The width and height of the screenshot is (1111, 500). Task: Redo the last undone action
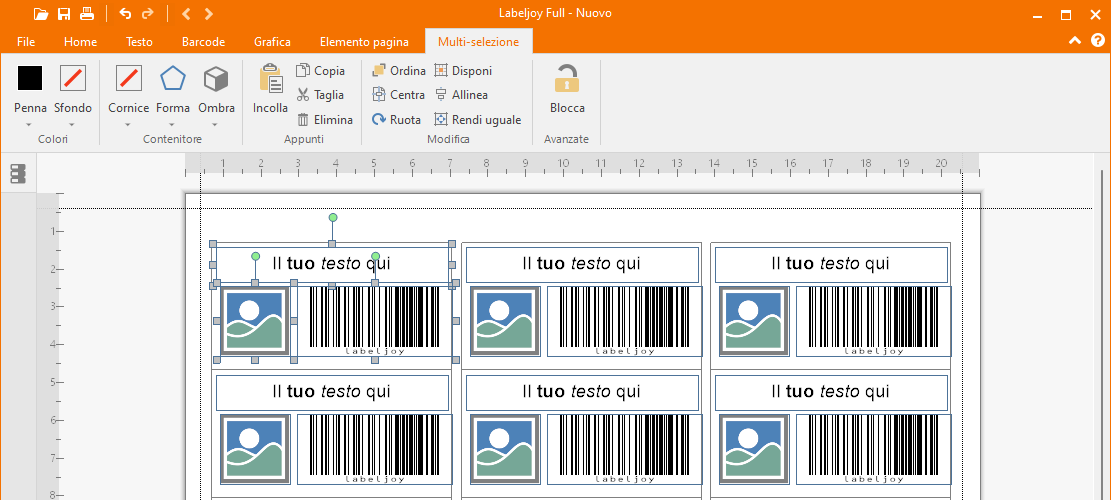tap(147, 13)
